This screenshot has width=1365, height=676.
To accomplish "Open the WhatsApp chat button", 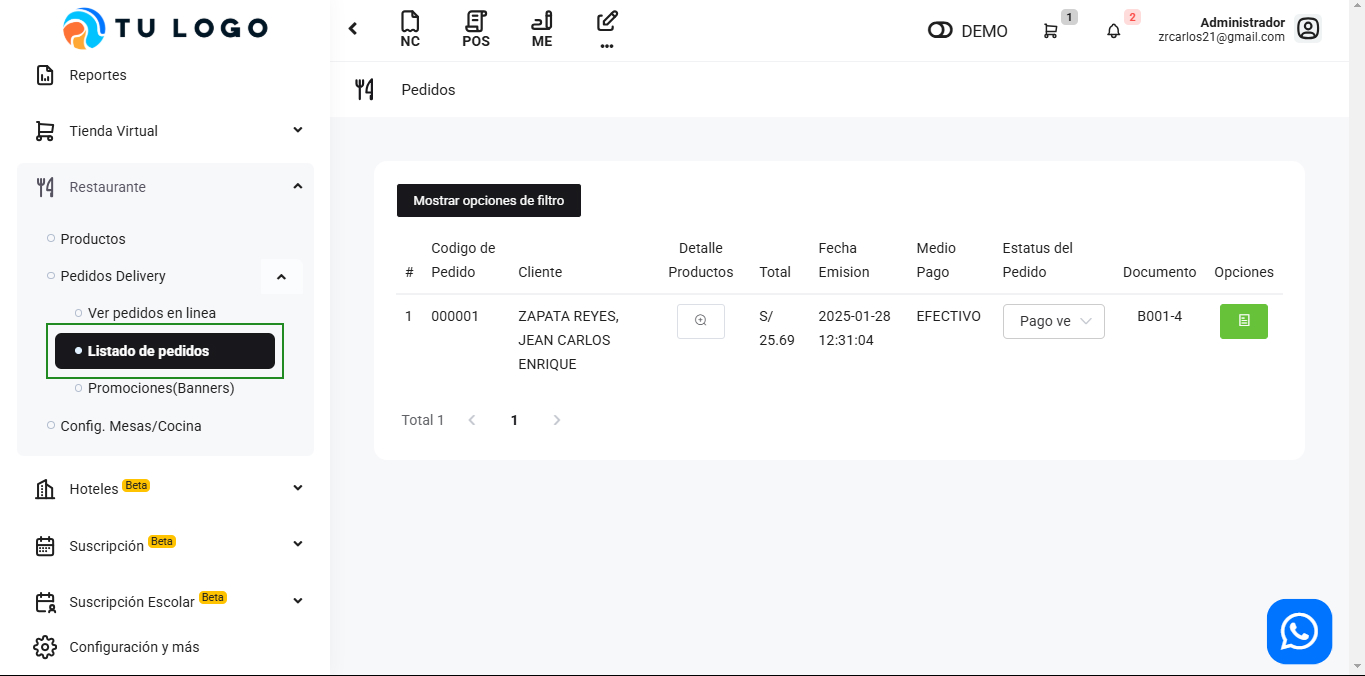I will [1299, 631].
